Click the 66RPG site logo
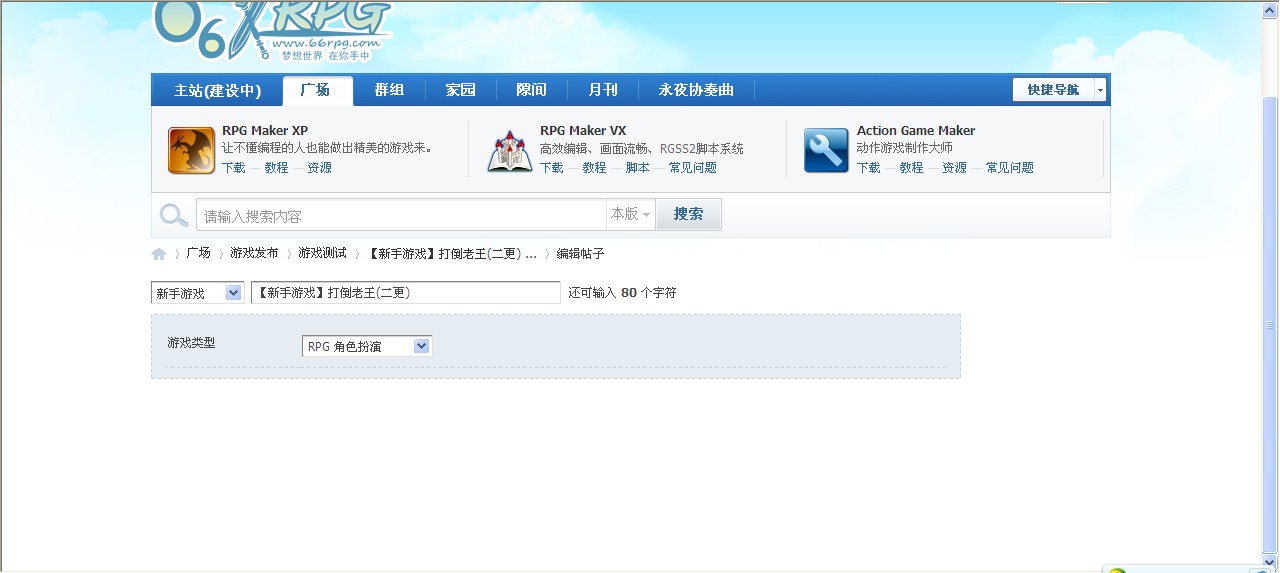 272,32
